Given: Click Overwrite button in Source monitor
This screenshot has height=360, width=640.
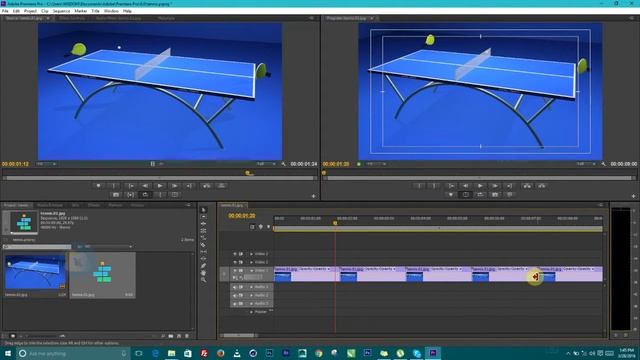Looking at the screenshot, I should (x=222, y=186).
